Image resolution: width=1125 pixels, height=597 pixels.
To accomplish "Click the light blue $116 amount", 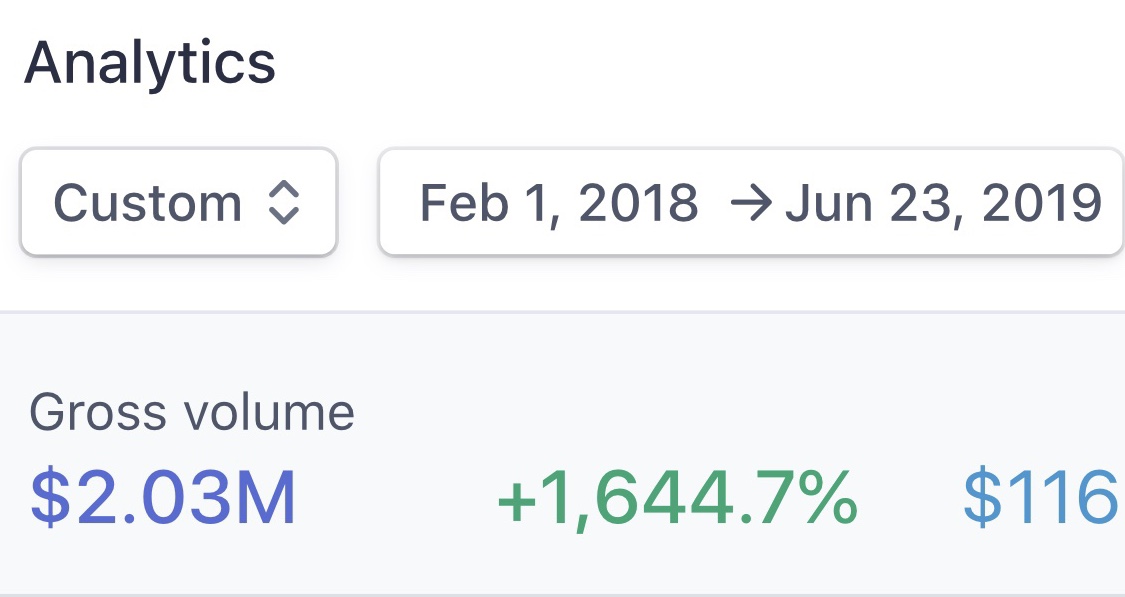I will pos(1040,497).
